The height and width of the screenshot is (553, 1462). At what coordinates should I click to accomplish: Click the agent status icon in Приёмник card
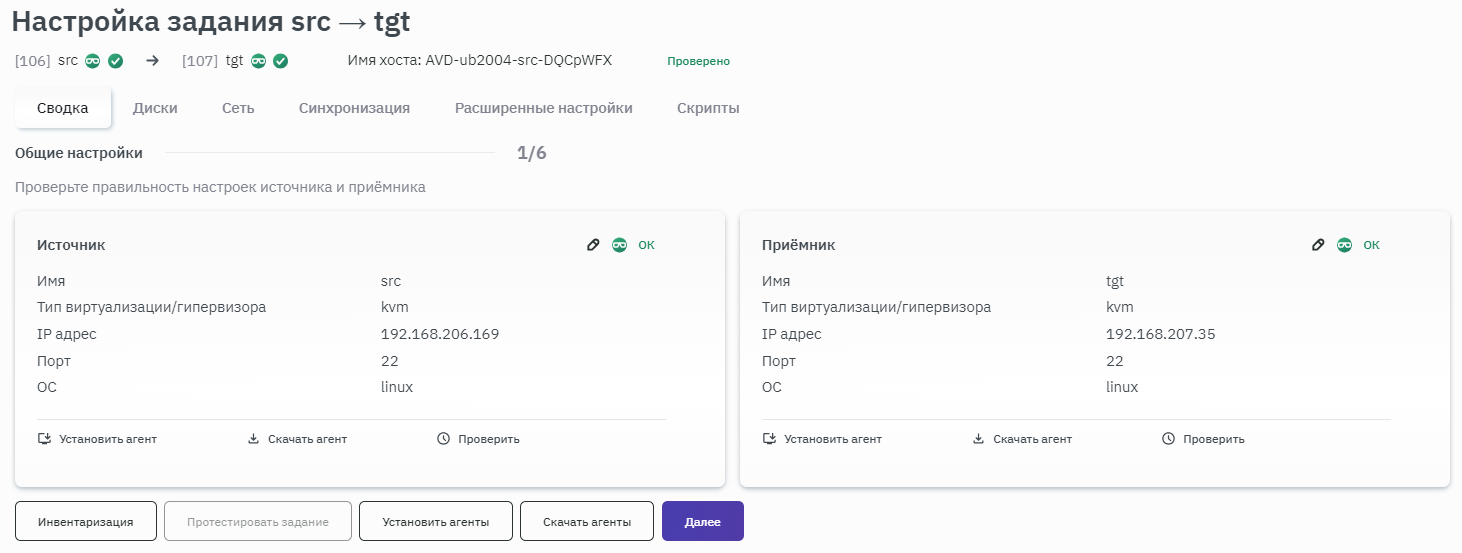[x=1345, y=245]
